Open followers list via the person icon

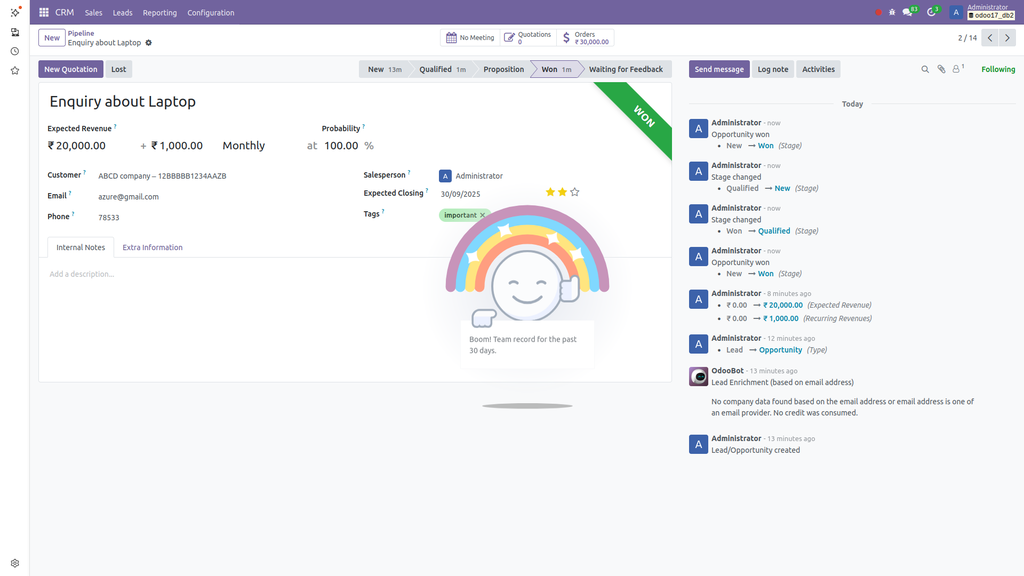point(956,69)
